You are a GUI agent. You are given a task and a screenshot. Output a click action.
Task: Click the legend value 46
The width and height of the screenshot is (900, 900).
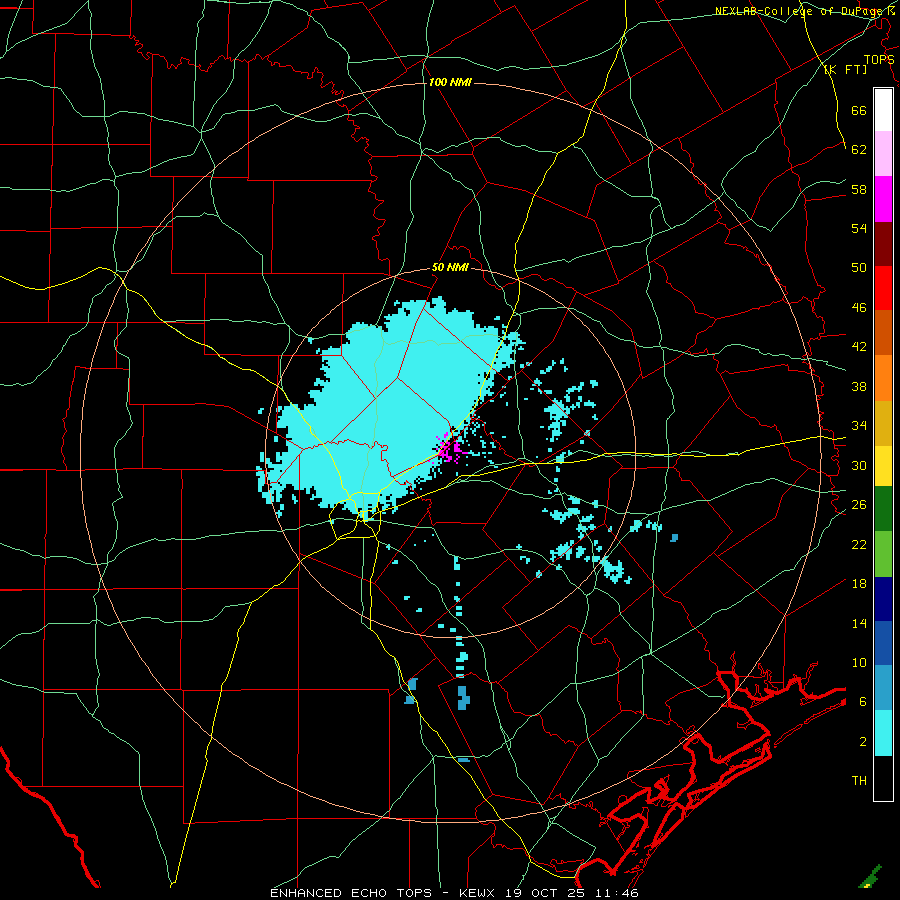(x=859, y=308)
